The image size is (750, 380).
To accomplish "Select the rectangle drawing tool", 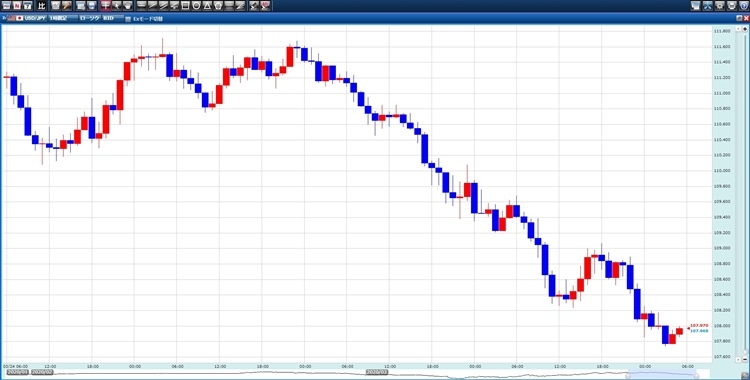I will click(185, 6).
